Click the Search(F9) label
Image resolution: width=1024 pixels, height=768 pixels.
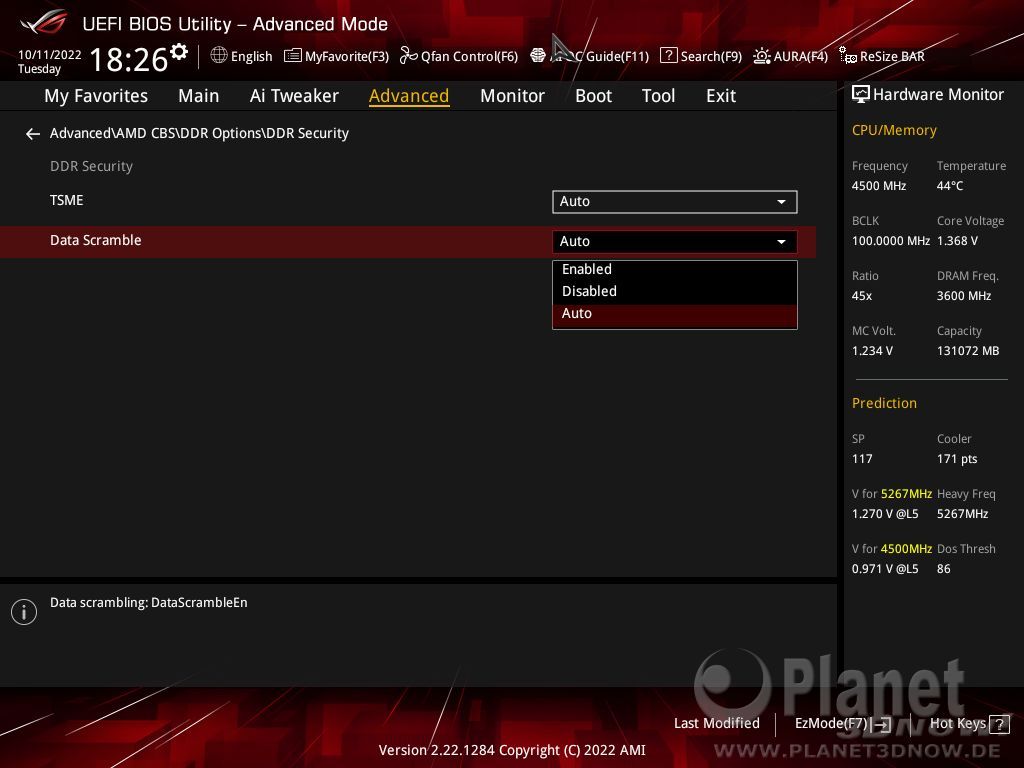(x=711, y=57)
